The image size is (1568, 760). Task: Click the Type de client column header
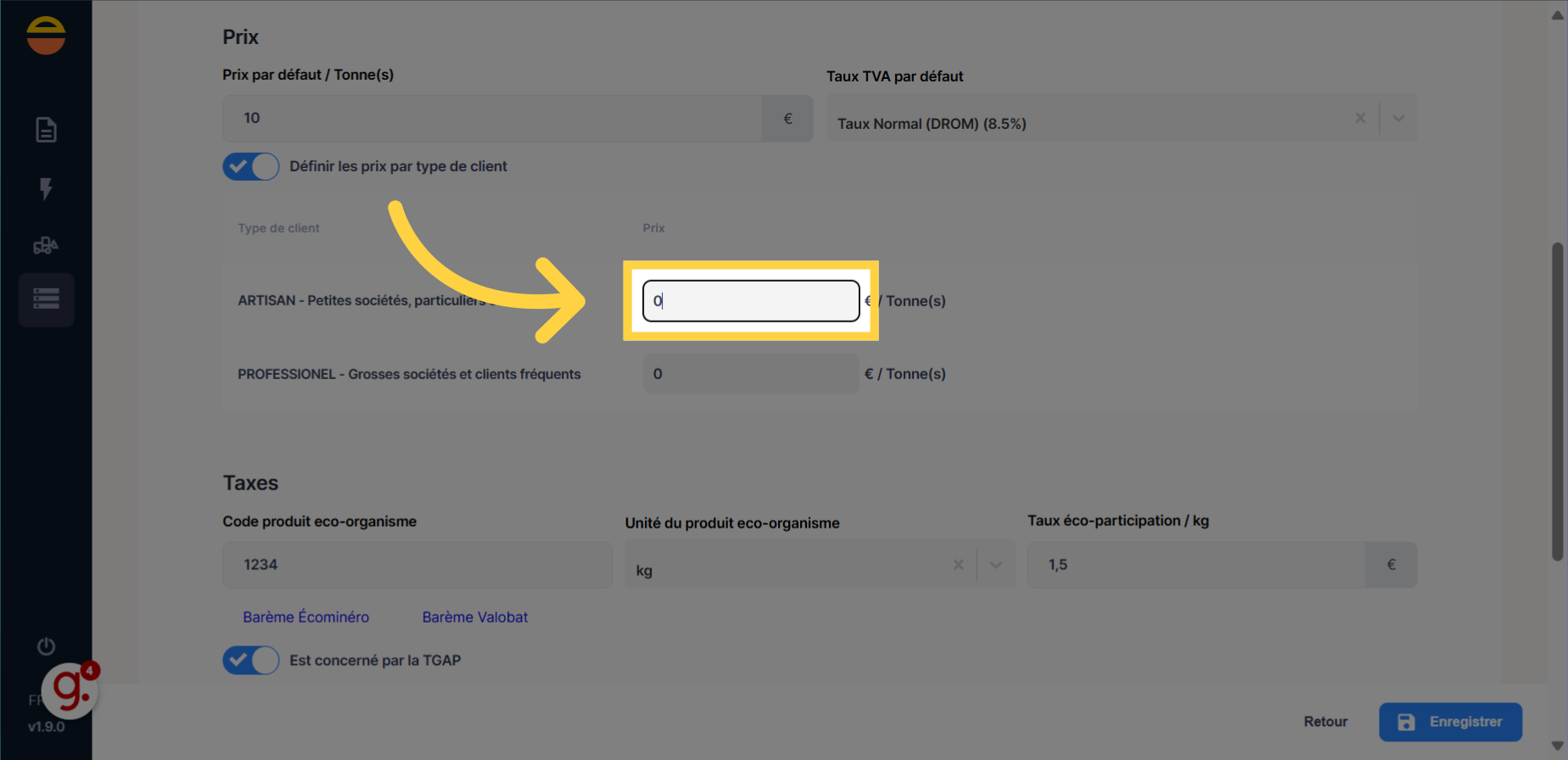tap(278, 227)
